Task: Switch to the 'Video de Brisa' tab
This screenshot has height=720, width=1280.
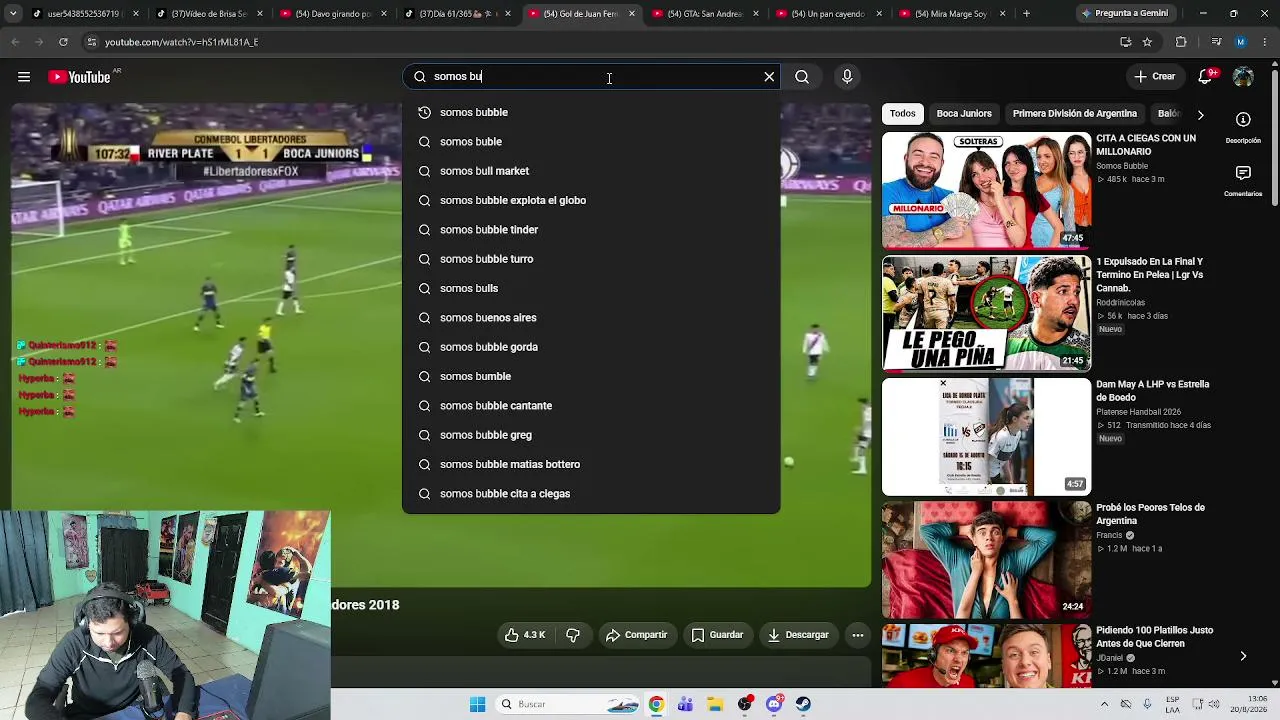Action: point(208,14)
